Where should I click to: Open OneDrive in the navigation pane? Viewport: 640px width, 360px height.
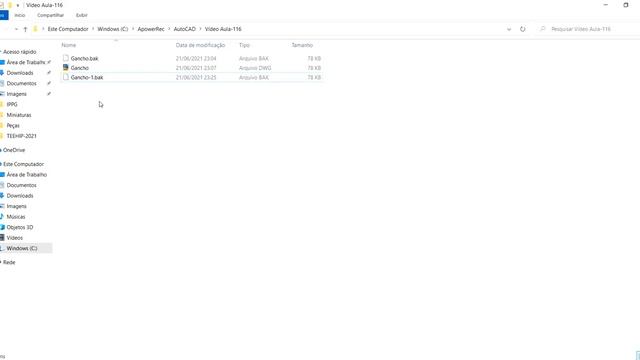(x=14, y=150)
